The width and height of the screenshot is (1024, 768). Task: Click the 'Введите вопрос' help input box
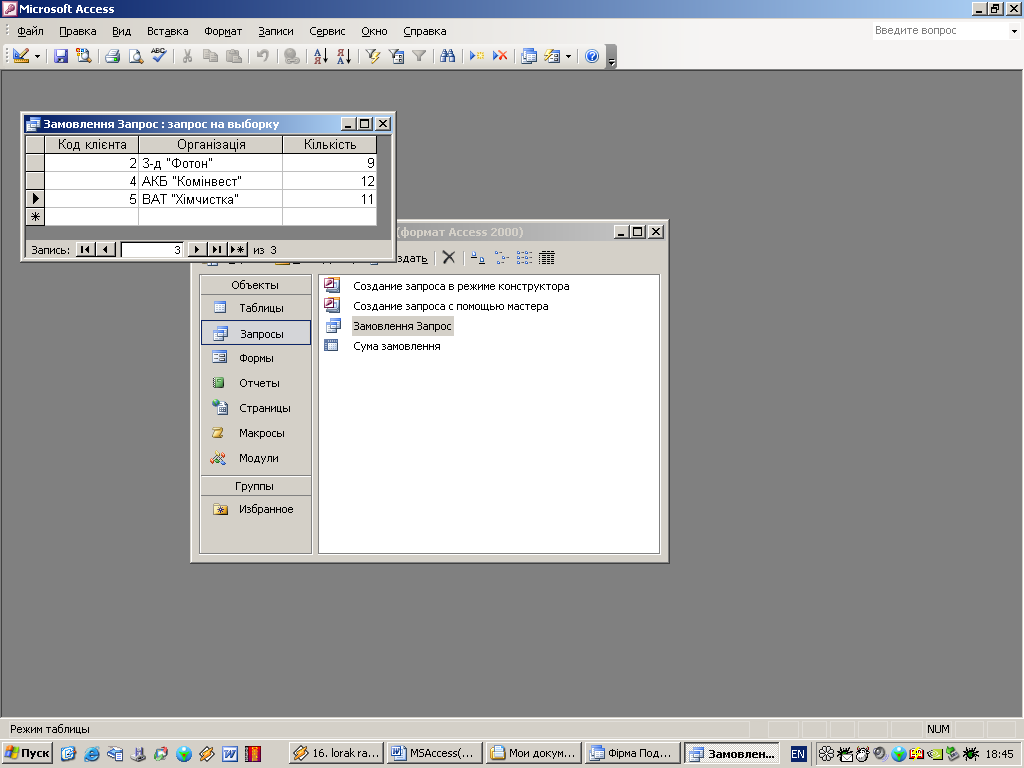(x=941, y=31)
